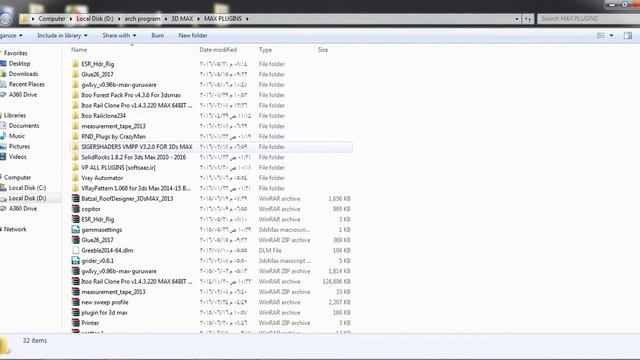The width and height of the screenshot is (640, 360).
Task: Open Recent Places in sidebar
Action: pyautogui.click(x=27, y=84)
